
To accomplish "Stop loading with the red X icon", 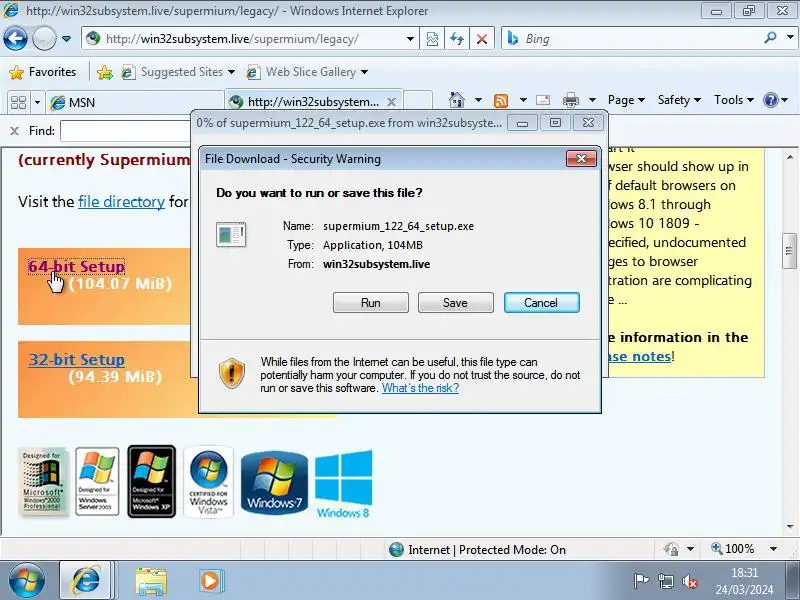I will 481,39.
